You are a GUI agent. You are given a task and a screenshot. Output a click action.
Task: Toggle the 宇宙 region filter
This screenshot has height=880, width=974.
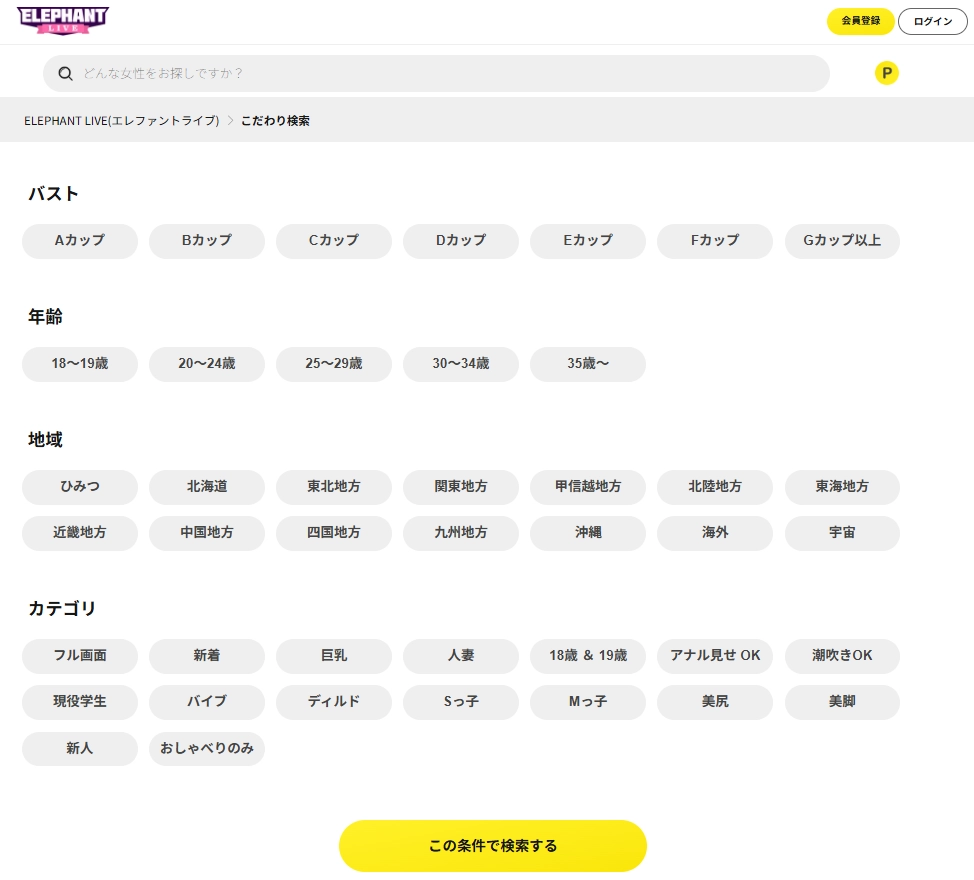(x=842, y=533)
